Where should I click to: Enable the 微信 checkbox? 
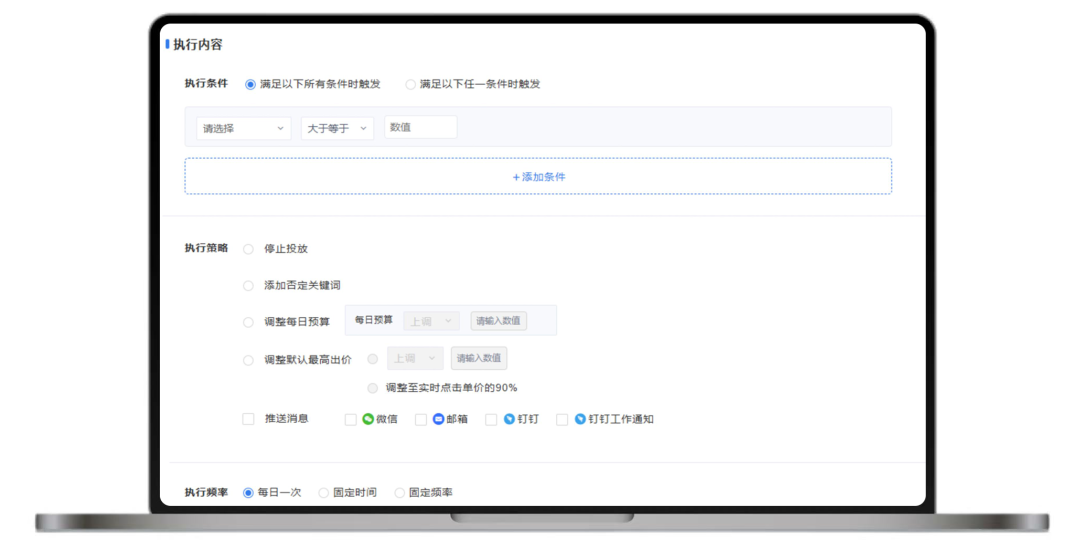(x=351, y=419)
